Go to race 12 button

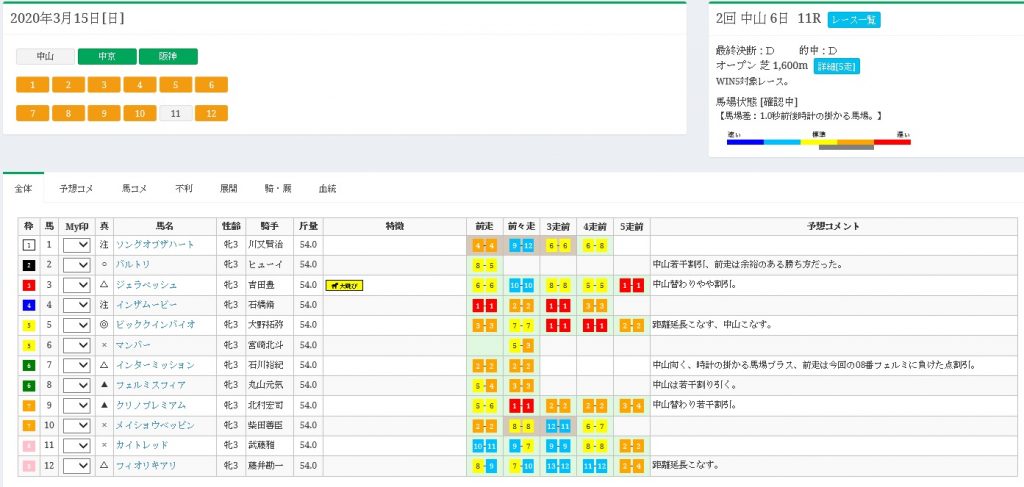[211, 114]
